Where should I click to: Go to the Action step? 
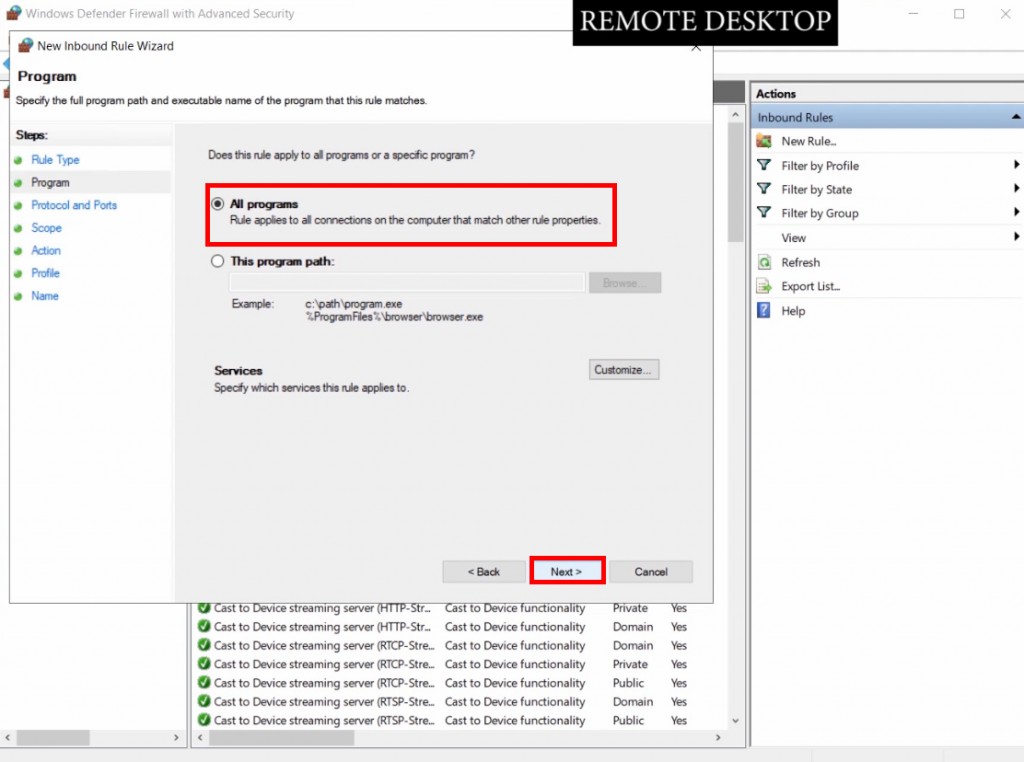[x=46, y=251]
